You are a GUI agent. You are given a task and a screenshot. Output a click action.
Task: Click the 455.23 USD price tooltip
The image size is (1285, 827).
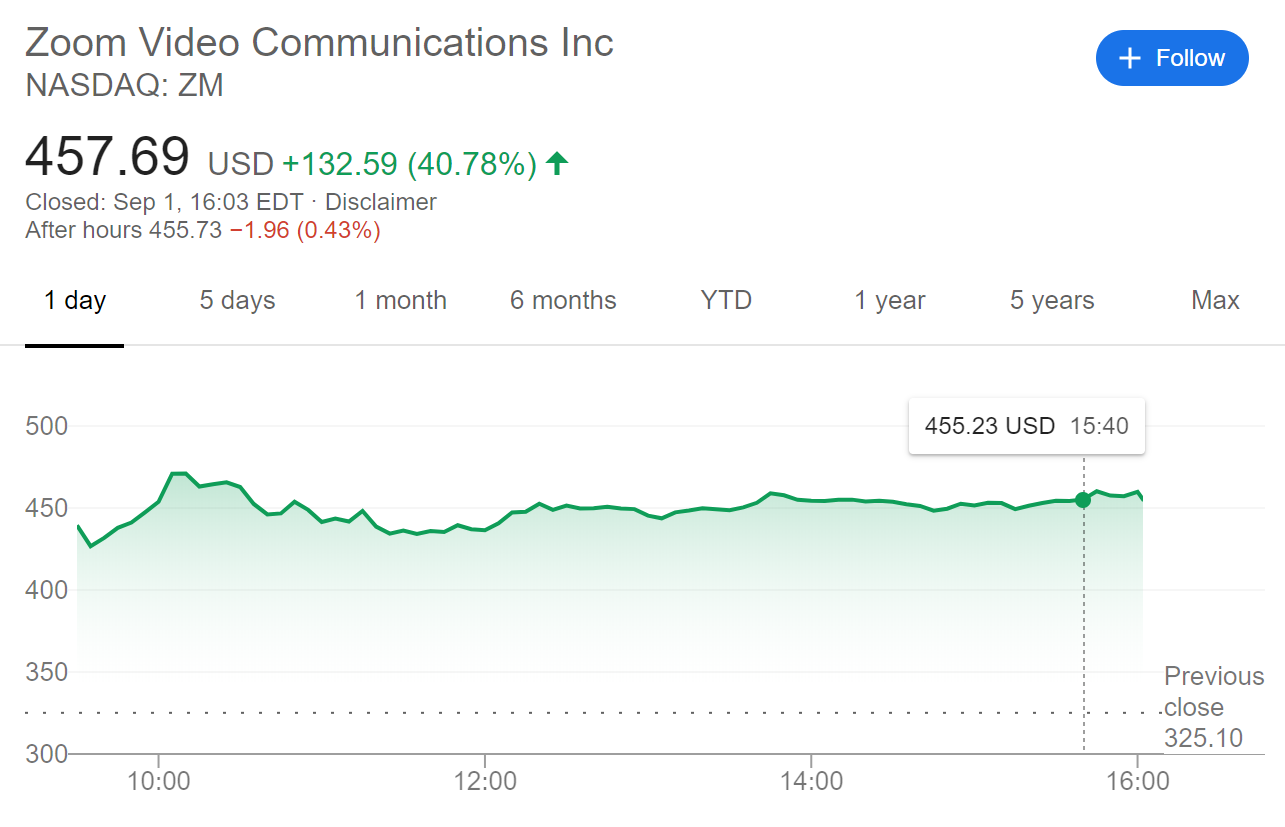click(x=1025, y=425)
